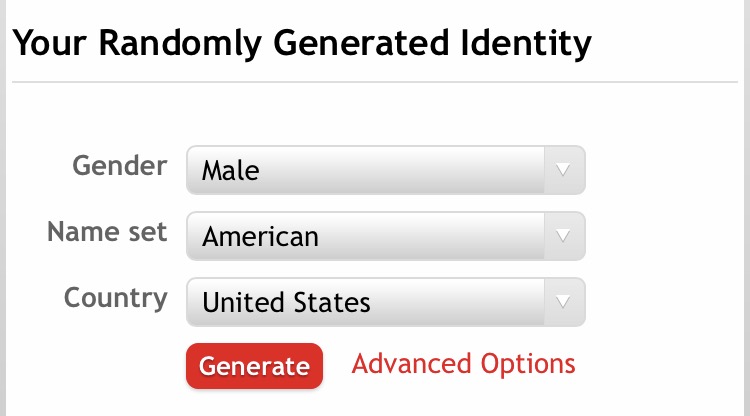This screenshot has height=416, width=750.
Task: Click the "American" selected value text
Action: (x=260, y=237)
